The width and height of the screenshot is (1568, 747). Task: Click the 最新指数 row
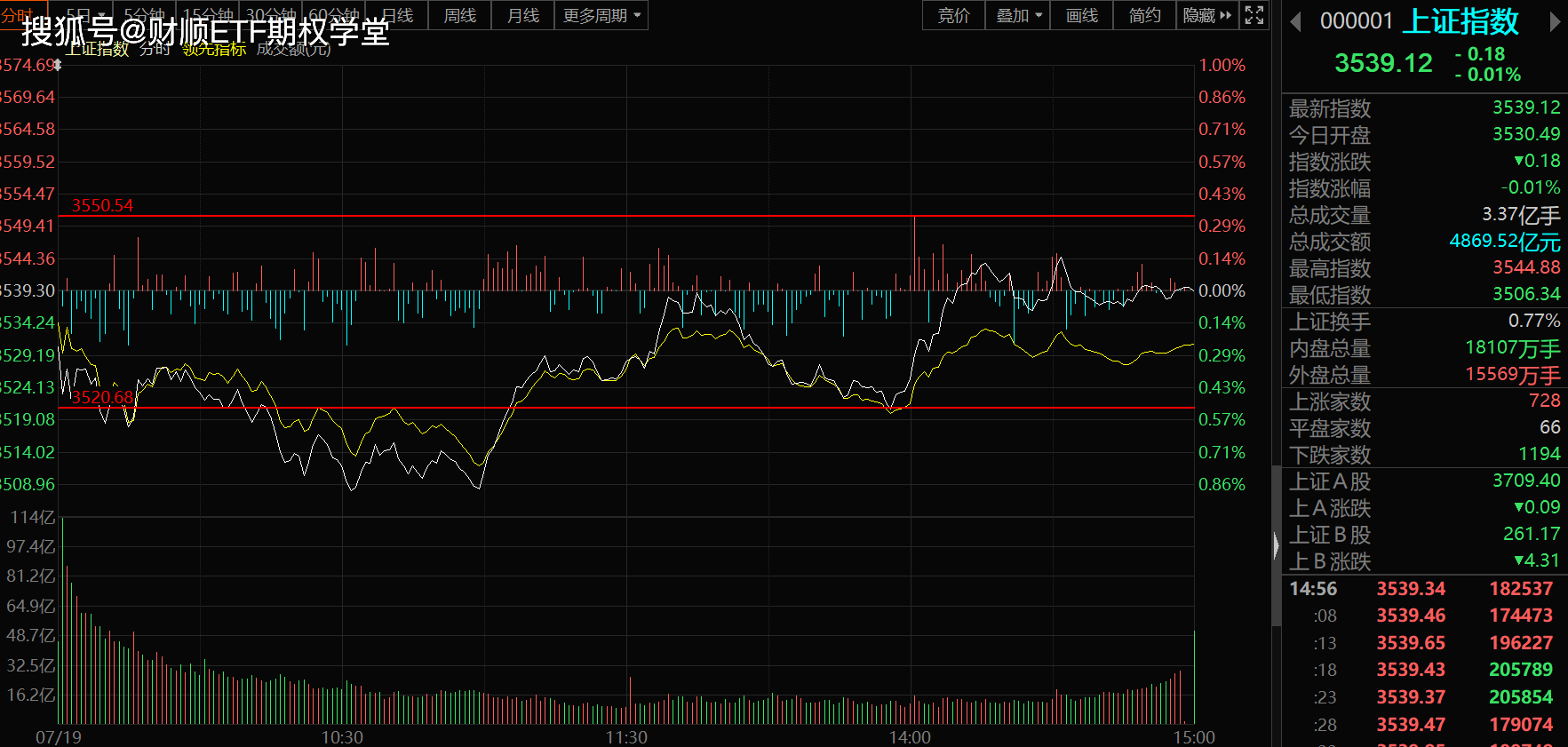tap(1424, 108)
